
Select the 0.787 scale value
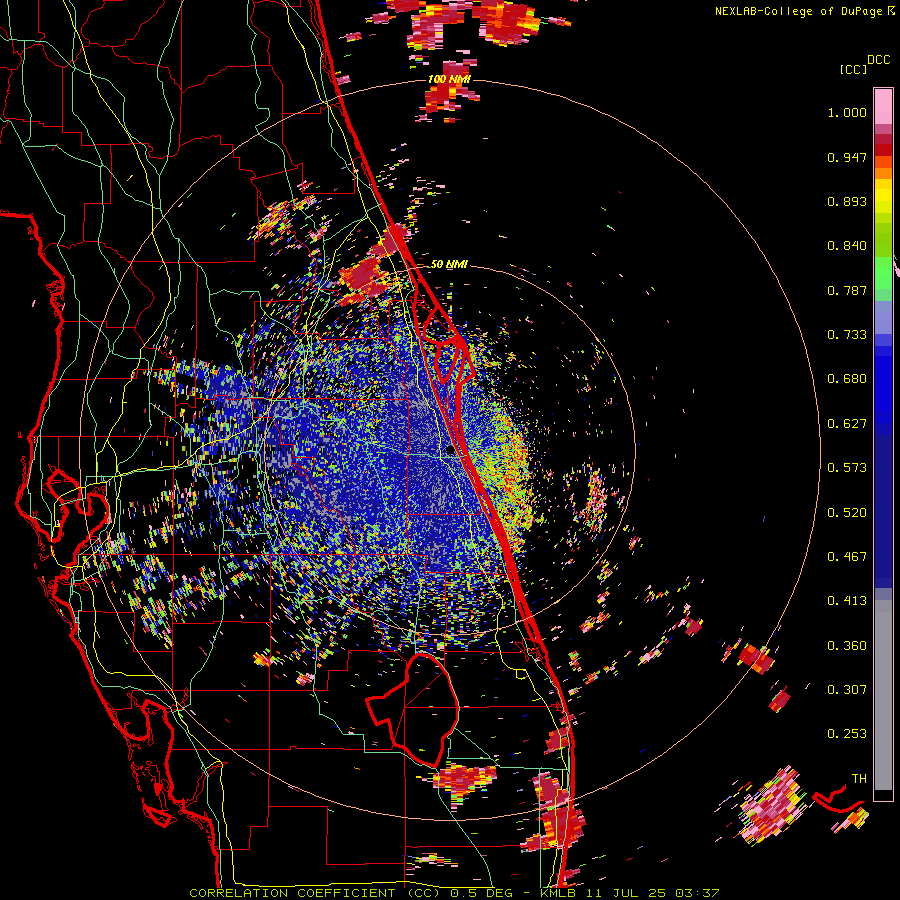coord(847,290)
